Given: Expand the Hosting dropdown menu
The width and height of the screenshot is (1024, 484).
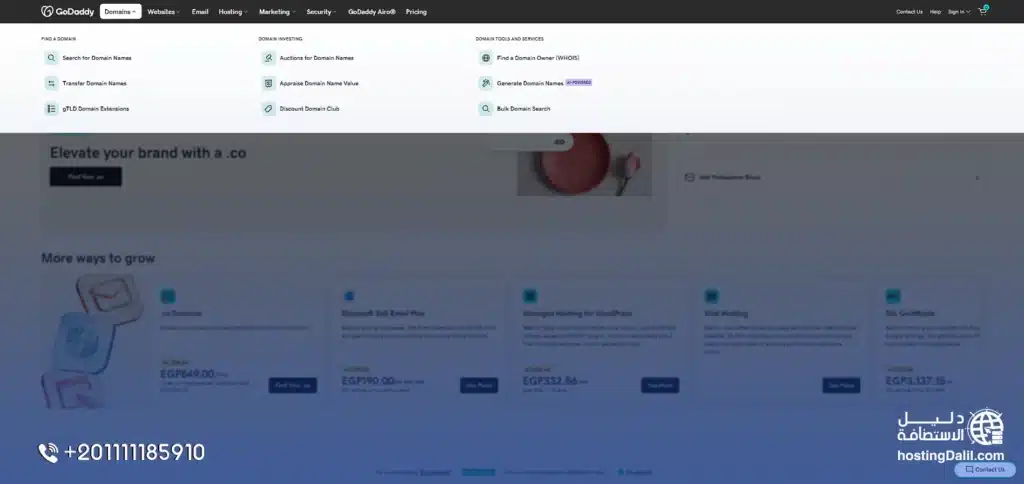Looking at the screenshot, I should pos(233,12).
